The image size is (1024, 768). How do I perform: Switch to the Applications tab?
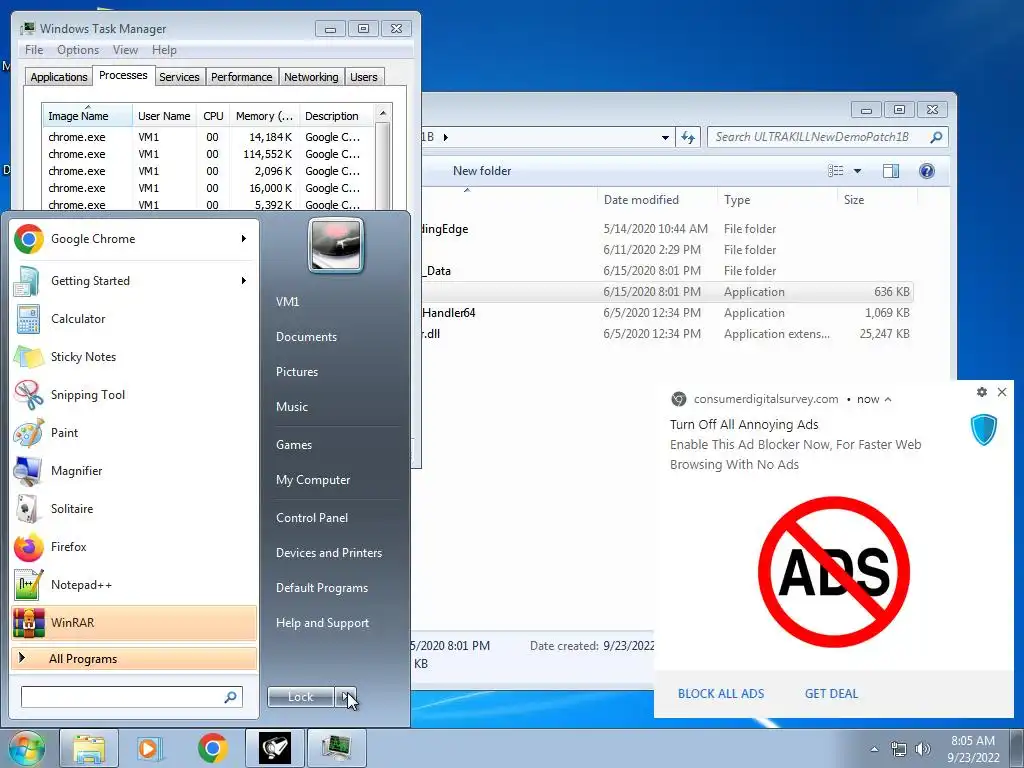[x=59, y=77]
